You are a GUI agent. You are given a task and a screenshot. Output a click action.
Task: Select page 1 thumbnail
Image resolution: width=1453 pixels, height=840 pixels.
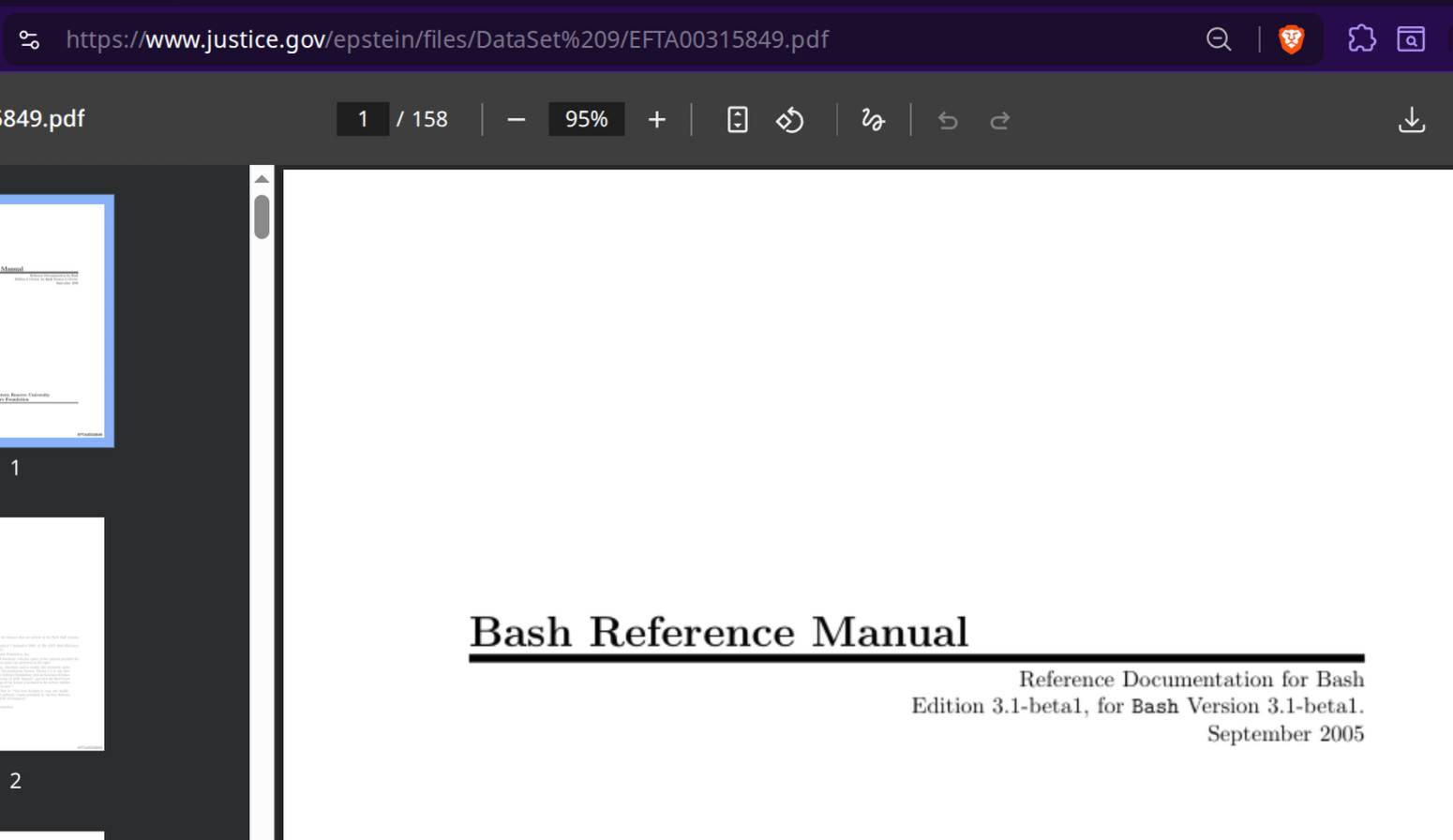click(52, 321)
